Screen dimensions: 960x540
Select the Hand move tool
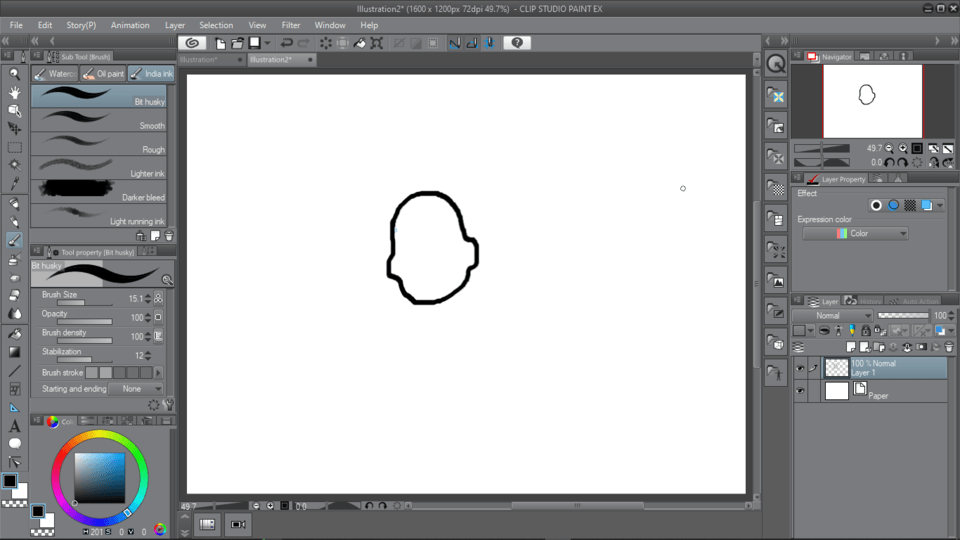[14, 92]
